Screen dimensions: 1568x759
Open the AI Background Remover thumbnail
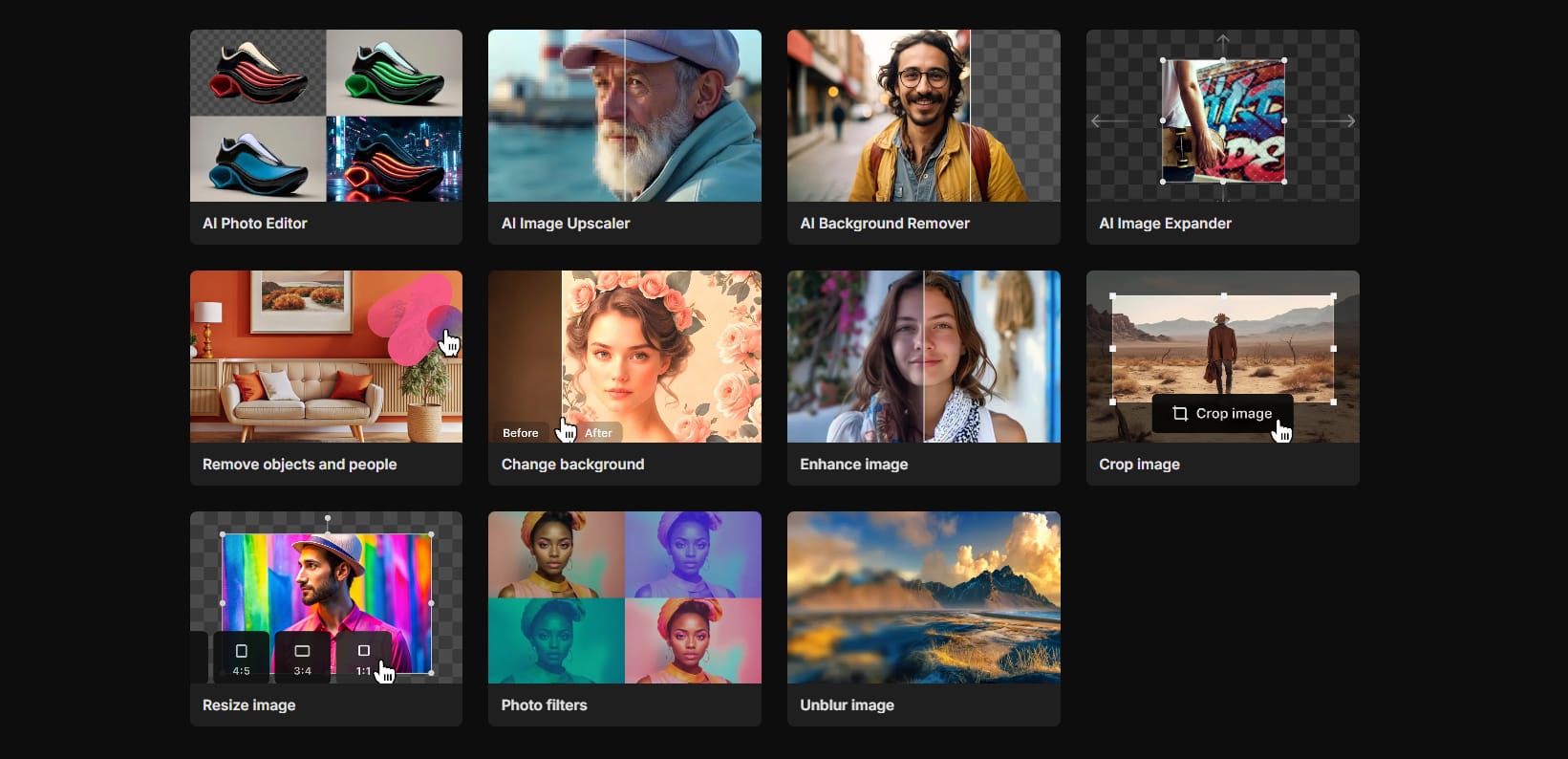pyautogui.click(x=924, y=116)
